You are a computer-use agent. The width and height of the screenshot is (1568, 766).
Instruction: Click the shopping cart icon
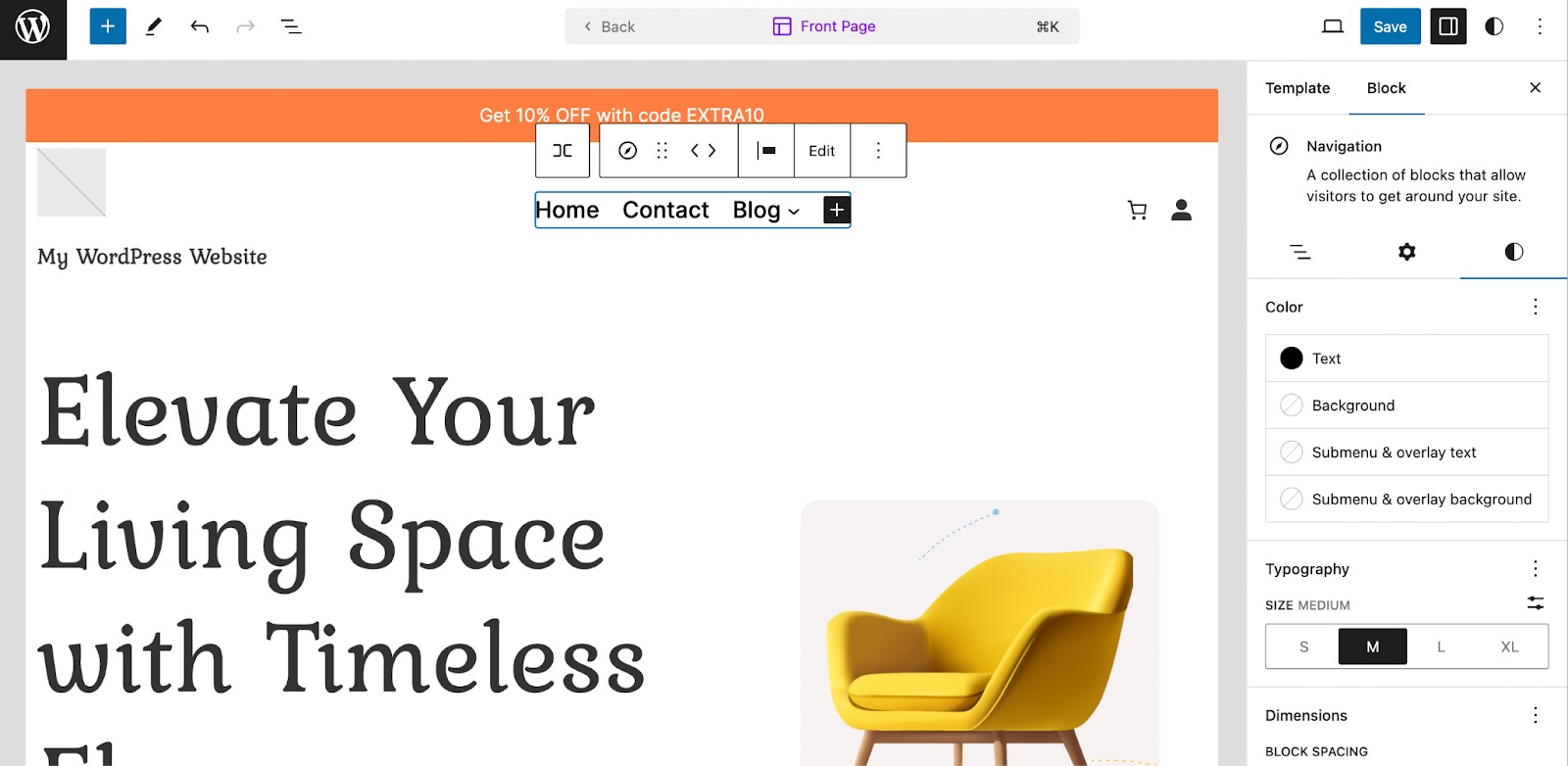point(1137,210)
